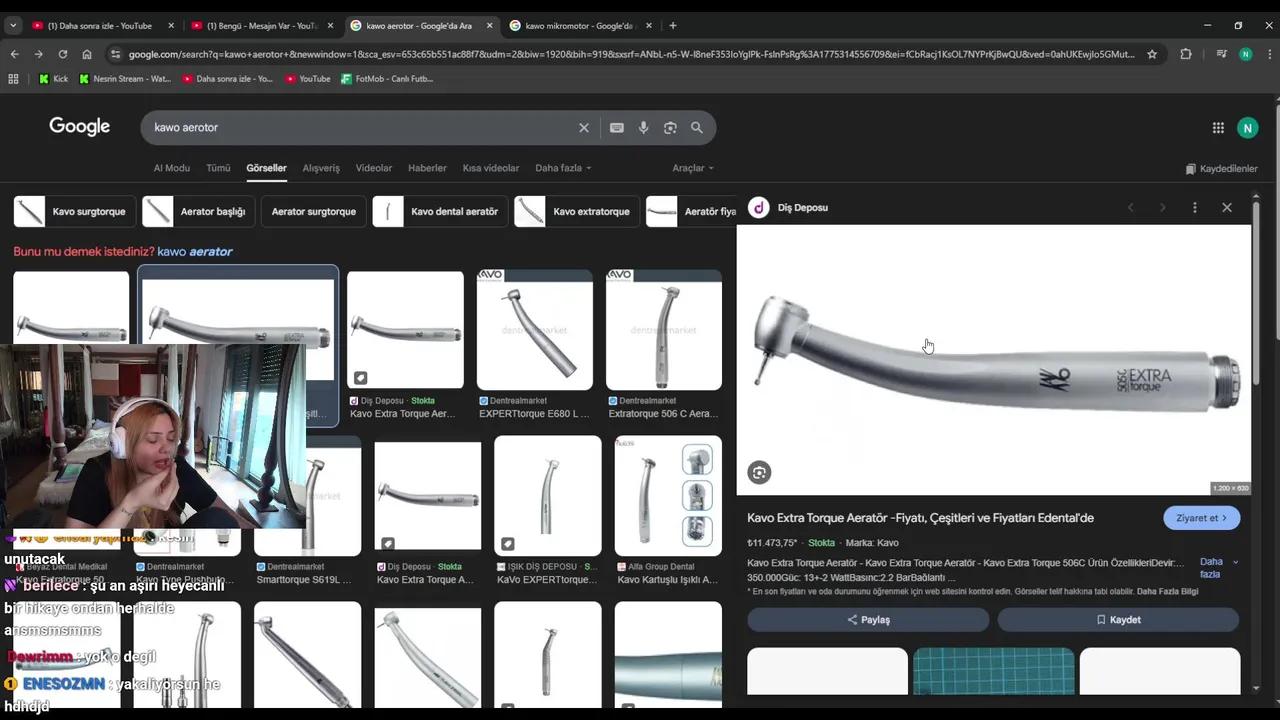Open the YouTube bookmark
Image resolution: width=1280 pixels, height=720 pixels.
[x=308, y=78]
